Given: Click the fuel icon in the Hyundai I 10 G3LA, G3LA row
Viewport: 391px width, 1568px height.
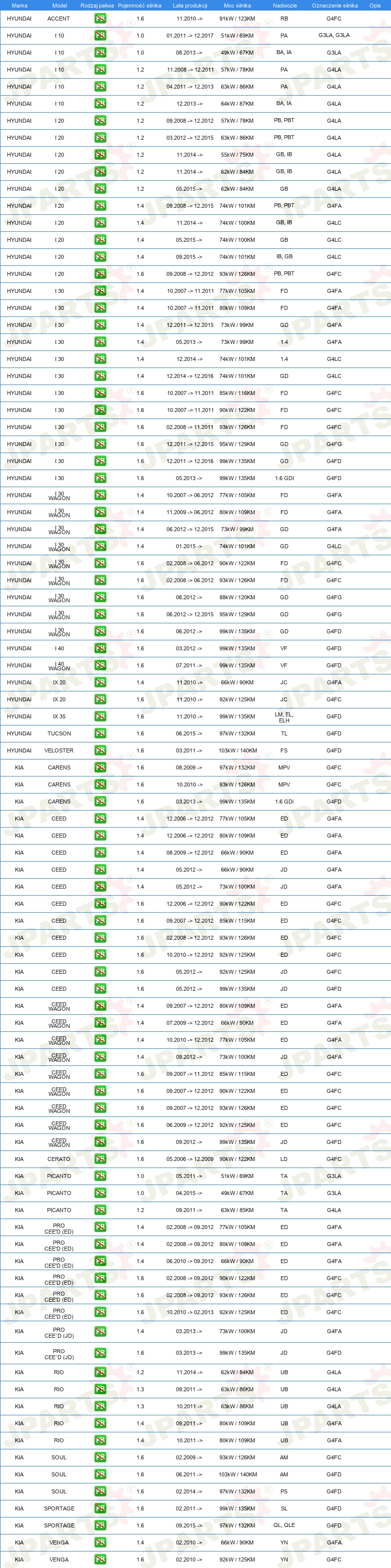Looking at the screenshot, I should (x=100, y=36).
